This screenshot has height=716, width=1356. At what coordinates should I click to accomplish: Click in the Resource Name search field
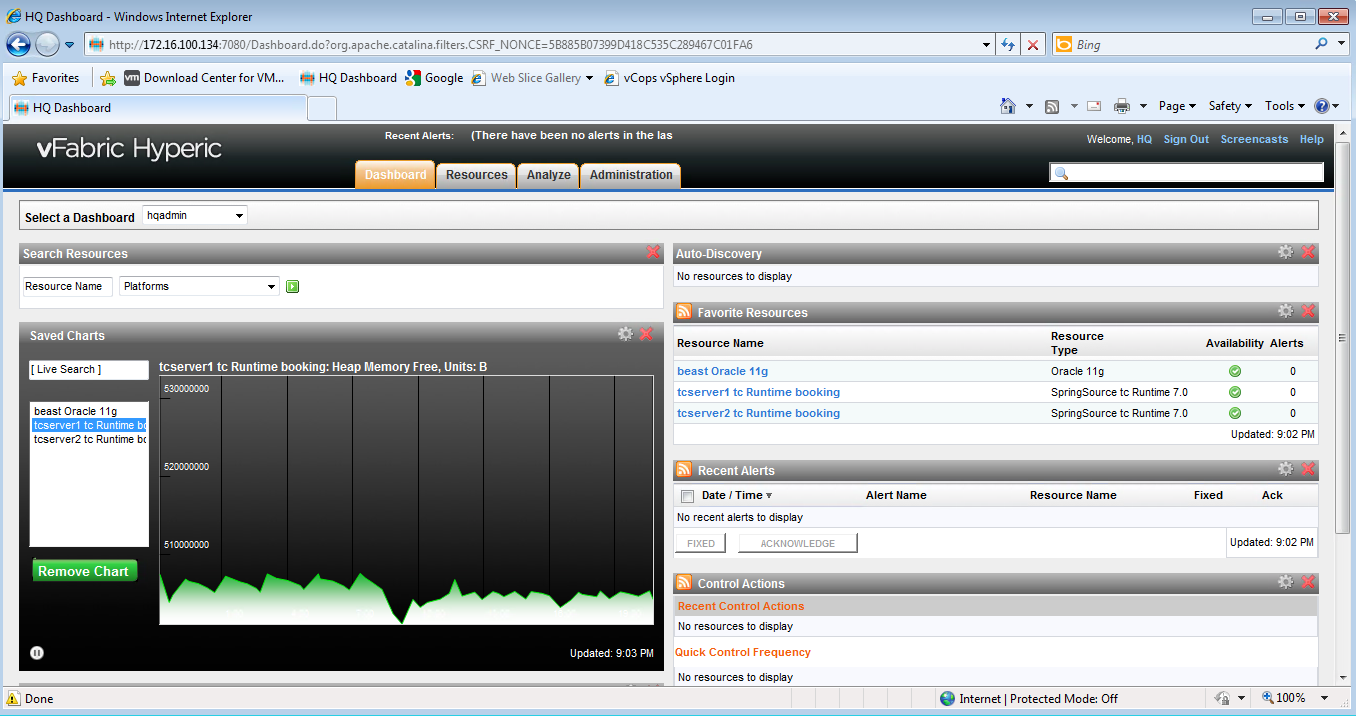click(67, 286)
